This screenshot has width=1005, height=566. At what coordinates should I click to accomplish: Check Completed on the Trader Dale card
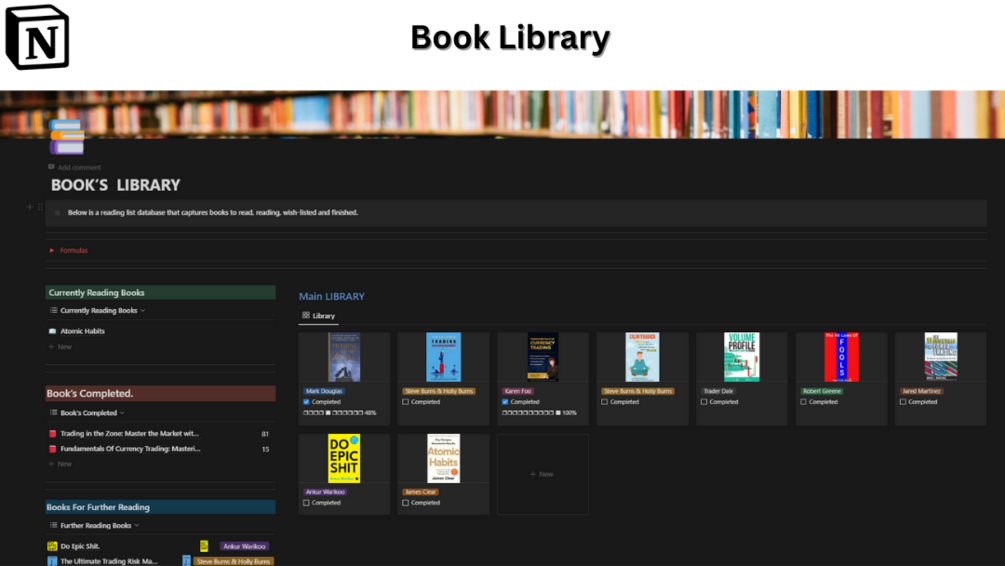click(x=704, y=402)
